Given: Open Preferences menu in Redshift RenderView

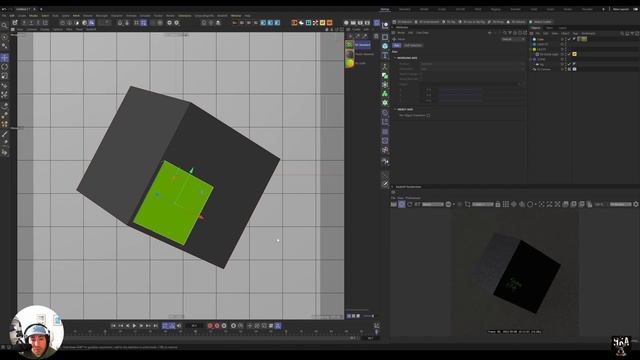Looking at the screenshot, I should (413, 198).
